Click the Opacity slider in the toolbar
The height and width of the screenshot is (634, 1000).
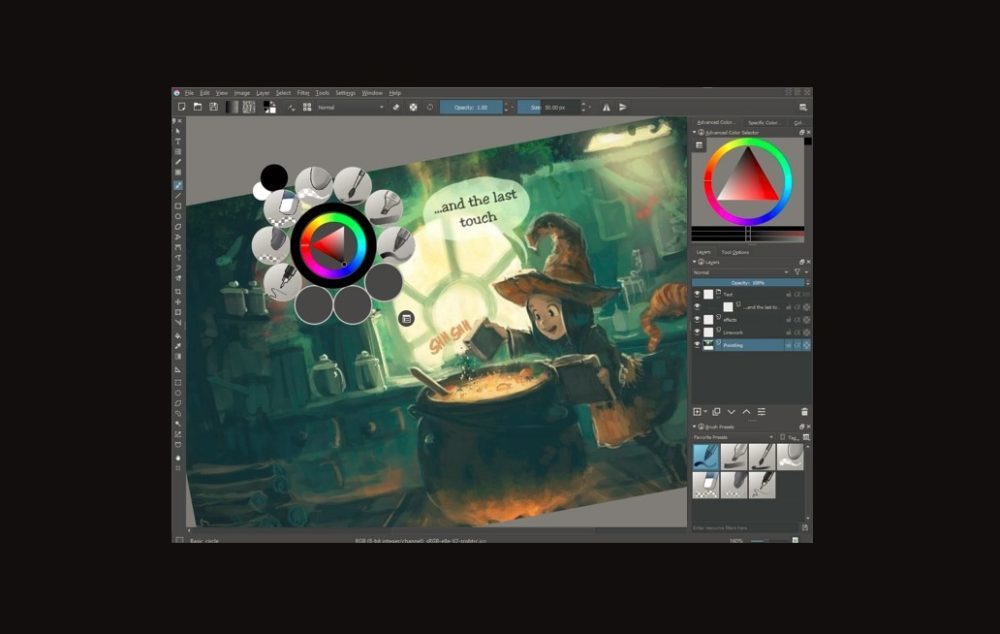tap(470, 107)
